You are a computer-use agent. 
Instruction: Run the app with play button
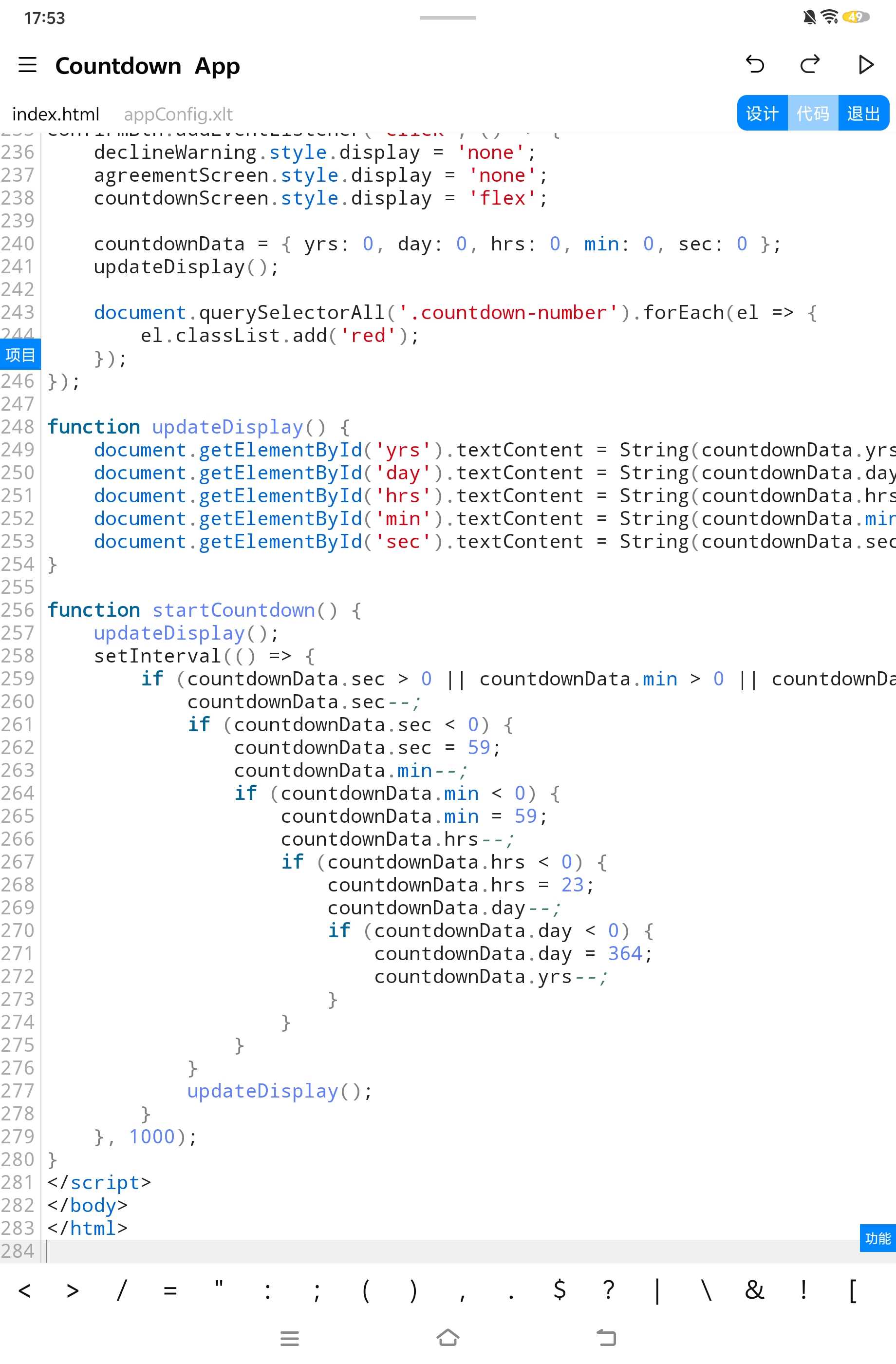pyautogui.click(x=866, y=65)
